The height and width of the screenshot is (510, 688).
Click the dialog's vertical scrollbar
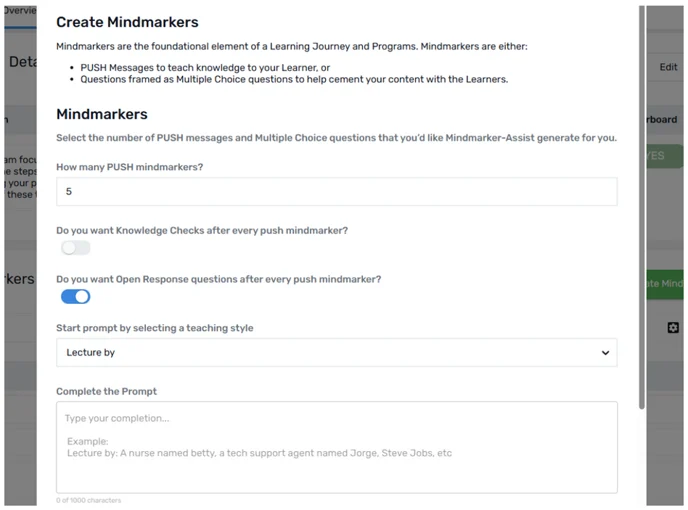coord(641,207)
